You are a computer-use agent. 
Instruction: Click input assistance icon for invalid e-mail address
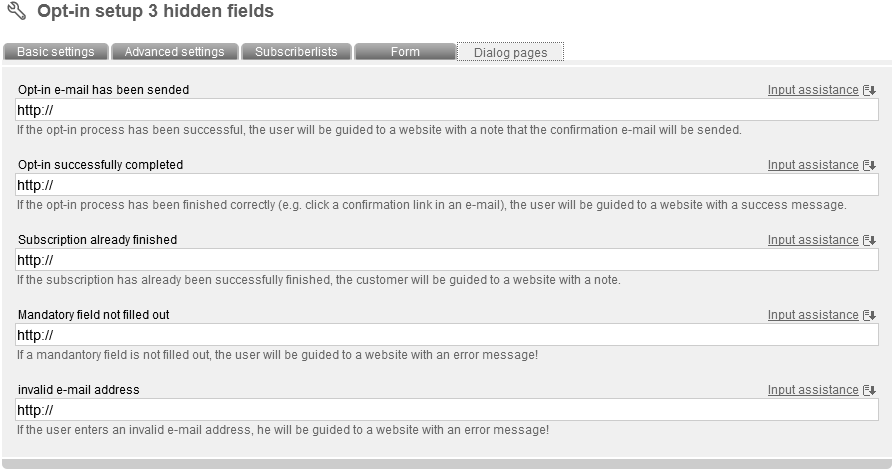[870, 390]
